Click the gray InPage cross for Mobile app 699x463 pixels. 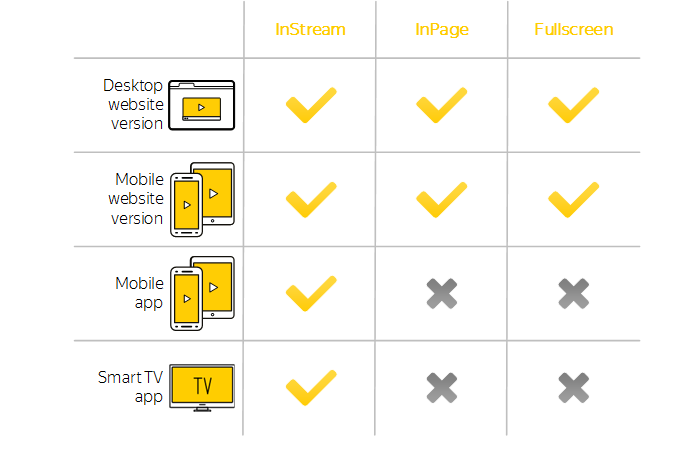coord(442,294)
